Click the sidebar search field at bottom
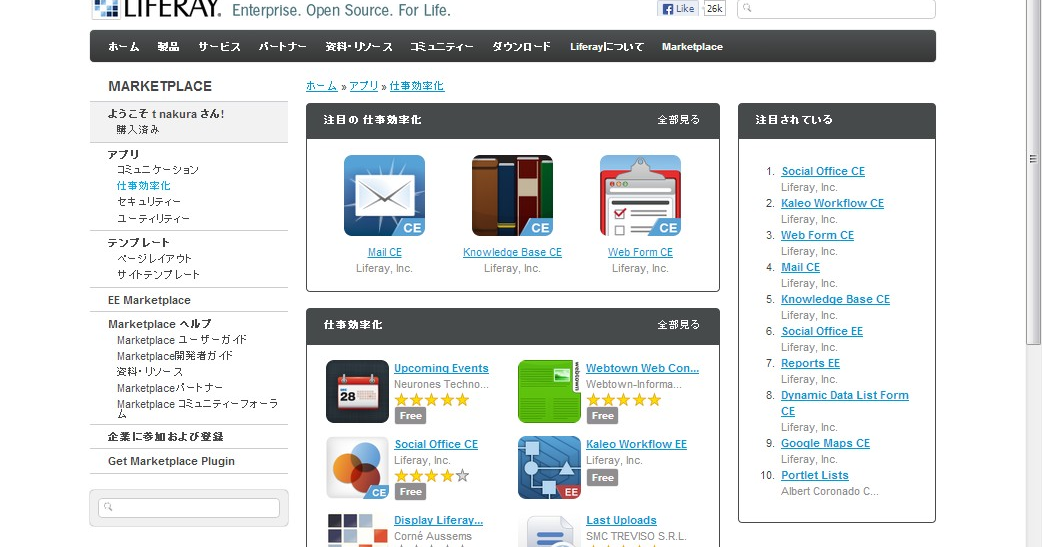The width and height of the screenshot is (1042, 547). [189, 507]
